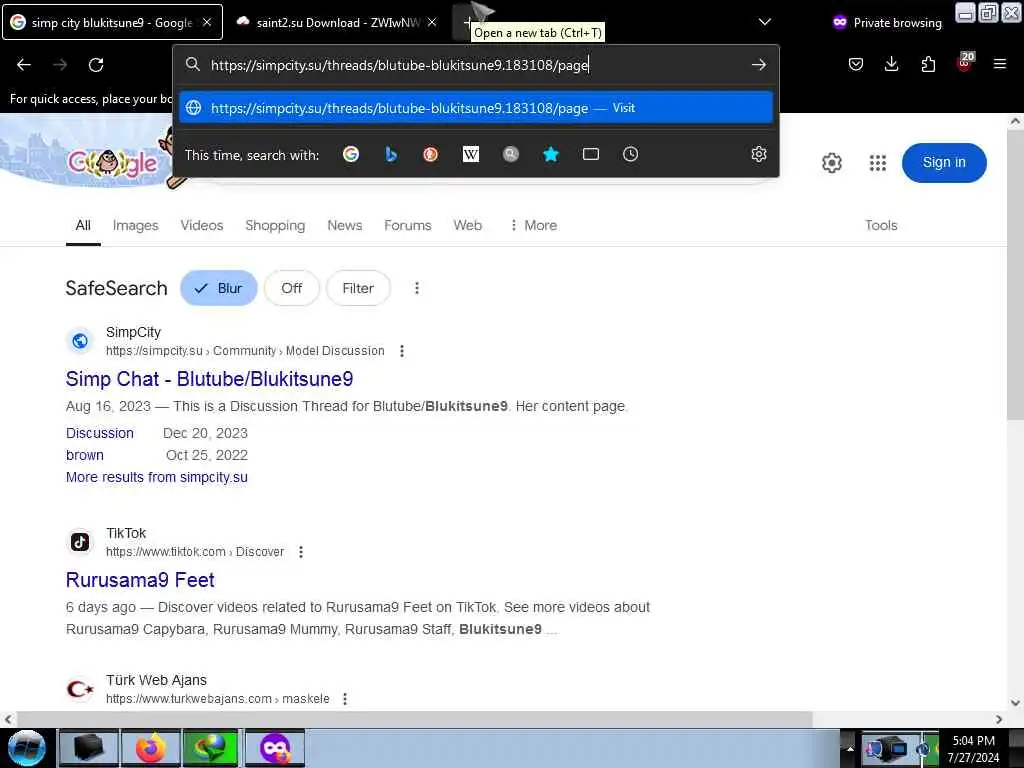Click the vertical scrollbar thumb
This screenshot has width=1024, height=768.
[1015, 274]
